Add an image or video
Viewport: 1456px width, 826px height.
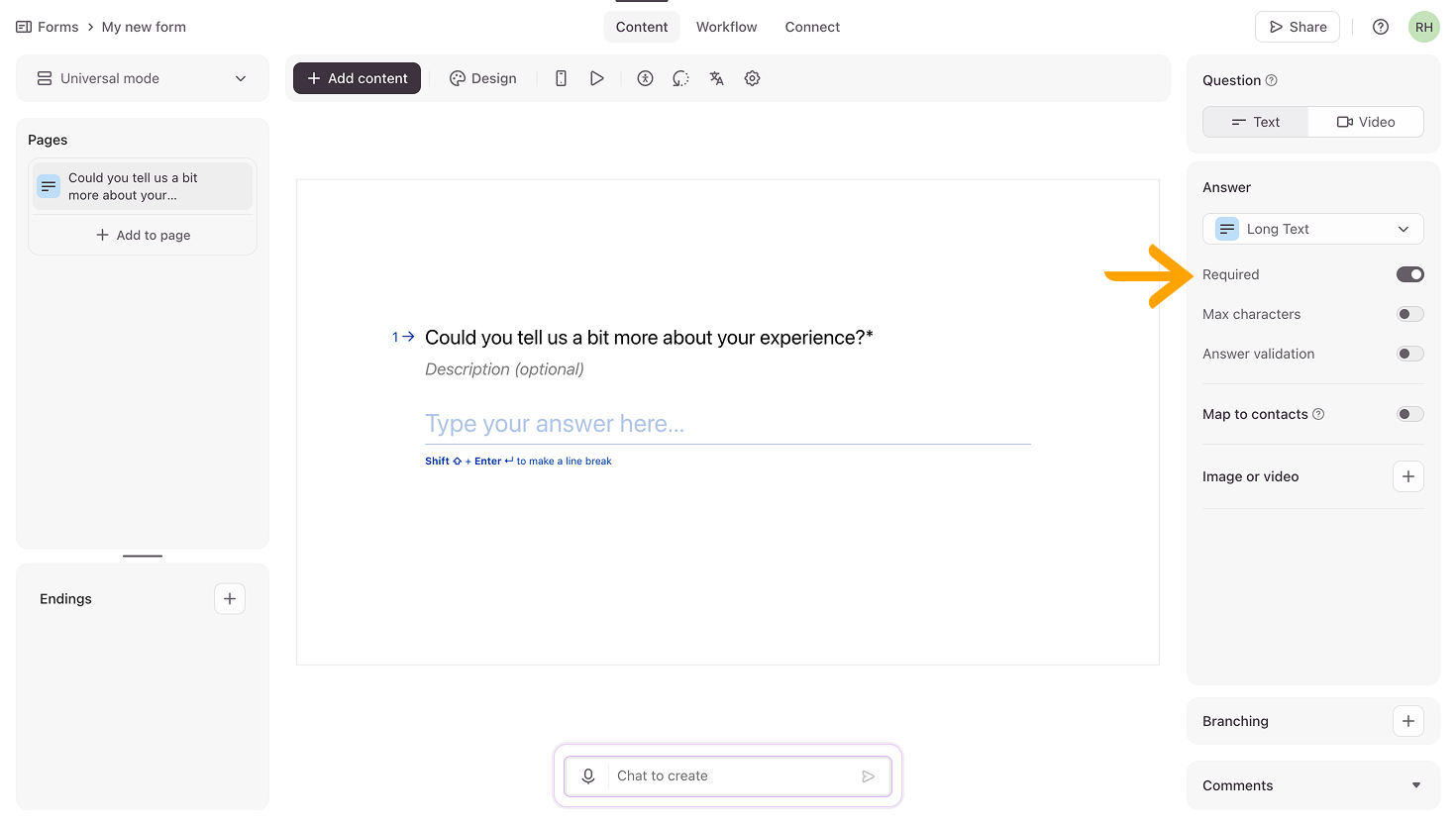click(x=1407, y=476)
